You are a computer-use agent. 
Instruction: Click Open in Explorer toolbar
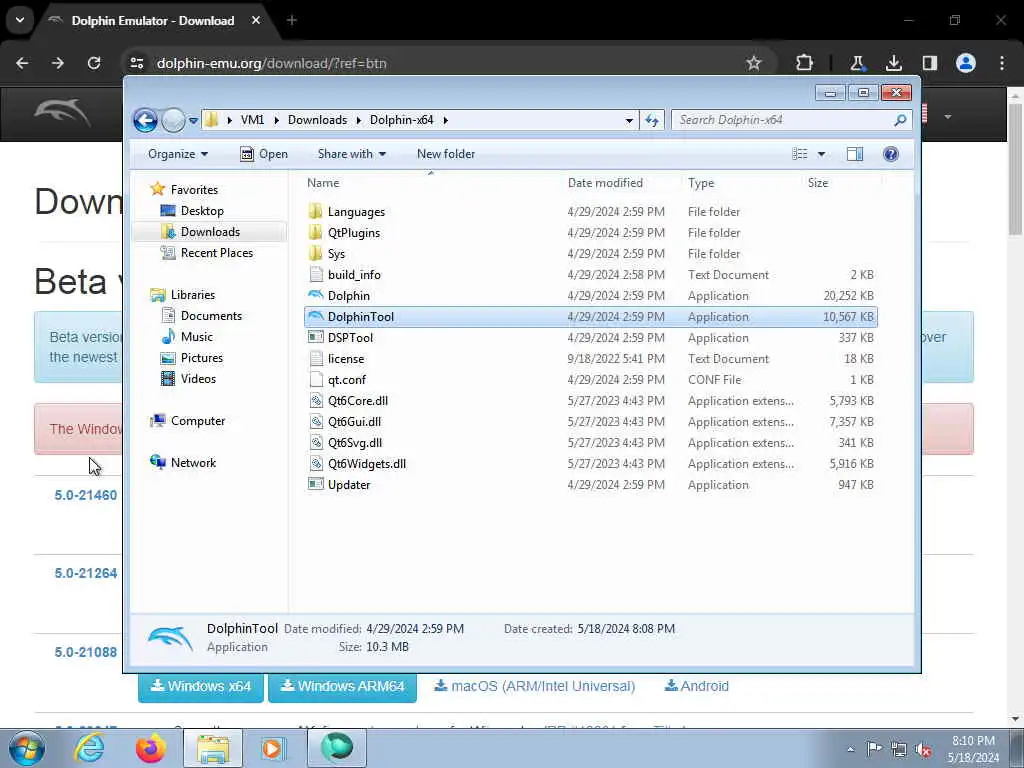click(x=264, y=154)
